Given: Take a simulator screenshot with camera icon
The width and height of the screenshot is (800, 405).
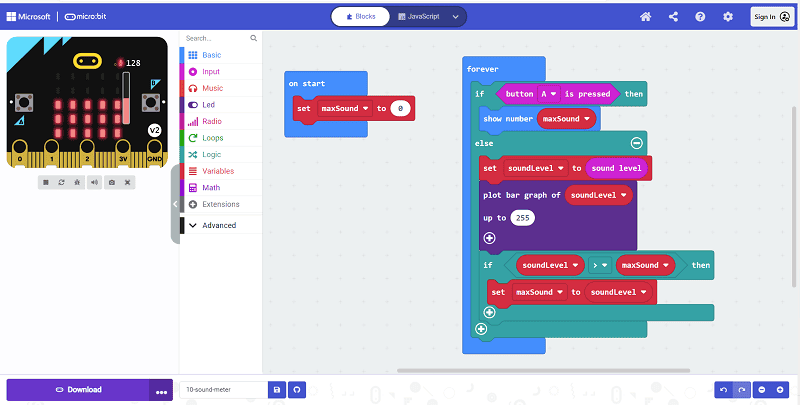Looking at the screenshot, I should point(112,182).
